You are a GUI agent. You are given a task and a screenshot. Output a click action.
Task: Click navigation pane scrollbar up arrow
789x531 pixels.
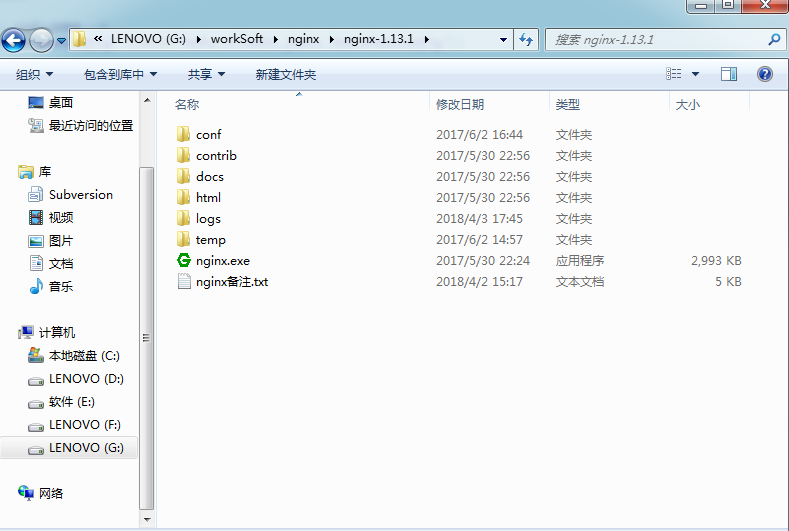pyautogui.click(x=147, y=100)
